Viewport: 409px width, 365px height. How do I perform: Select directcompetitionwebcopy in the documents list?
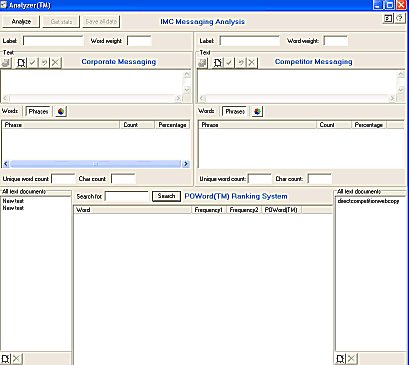[368, 201]
